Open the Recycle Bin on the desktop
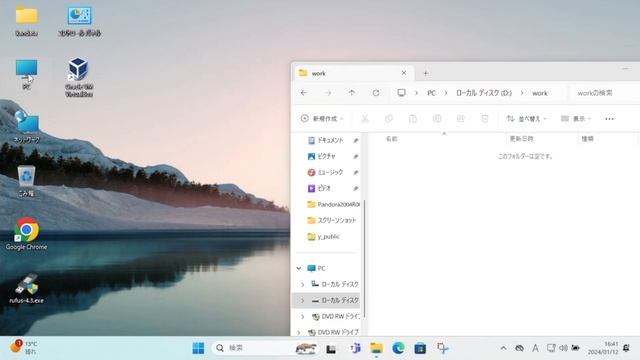The image size is (640, 360). click(x=26, y=181)
